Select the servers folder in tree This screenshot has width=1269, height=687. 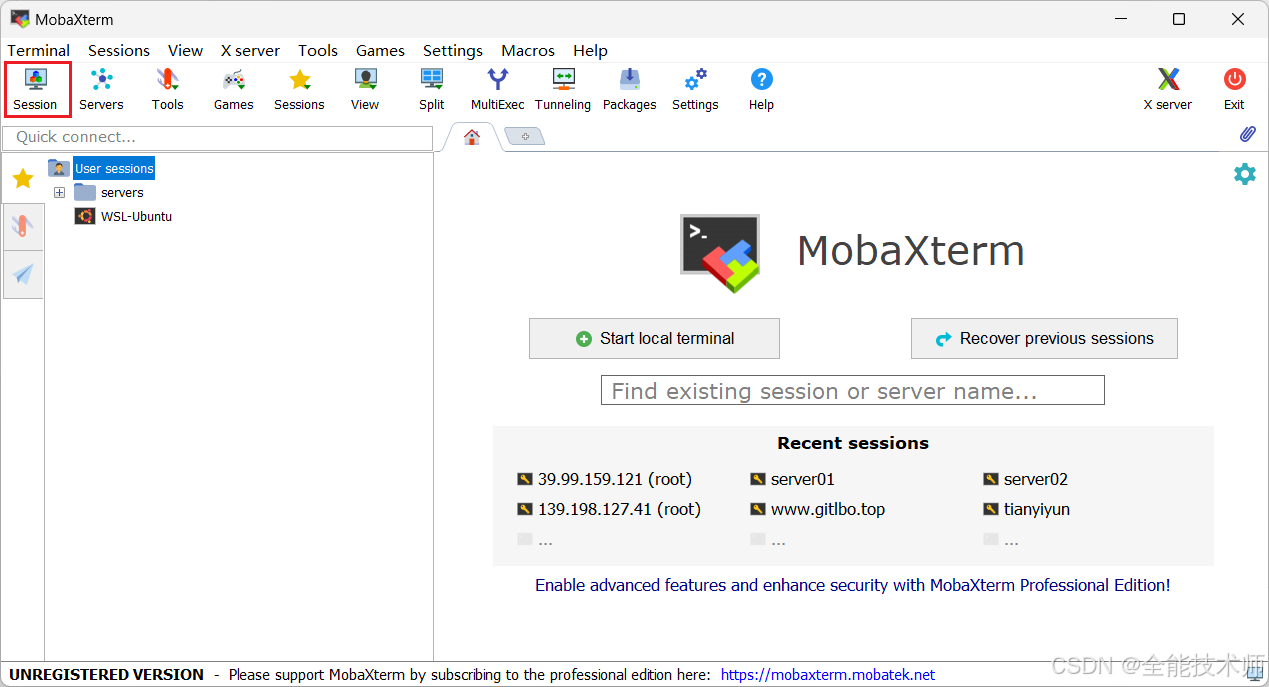click(x=110, y=192)
